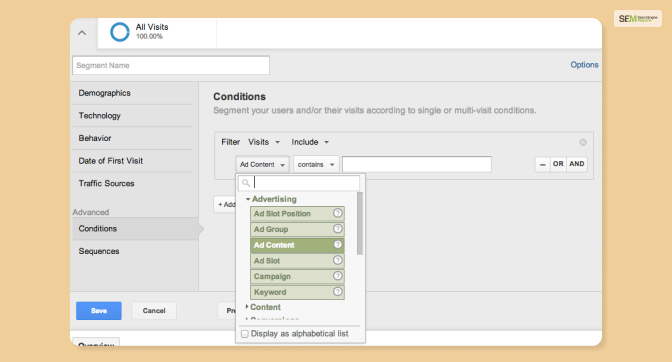Click the dimension list scrollbar
This screenshot has height=362, width=672.
360,223
